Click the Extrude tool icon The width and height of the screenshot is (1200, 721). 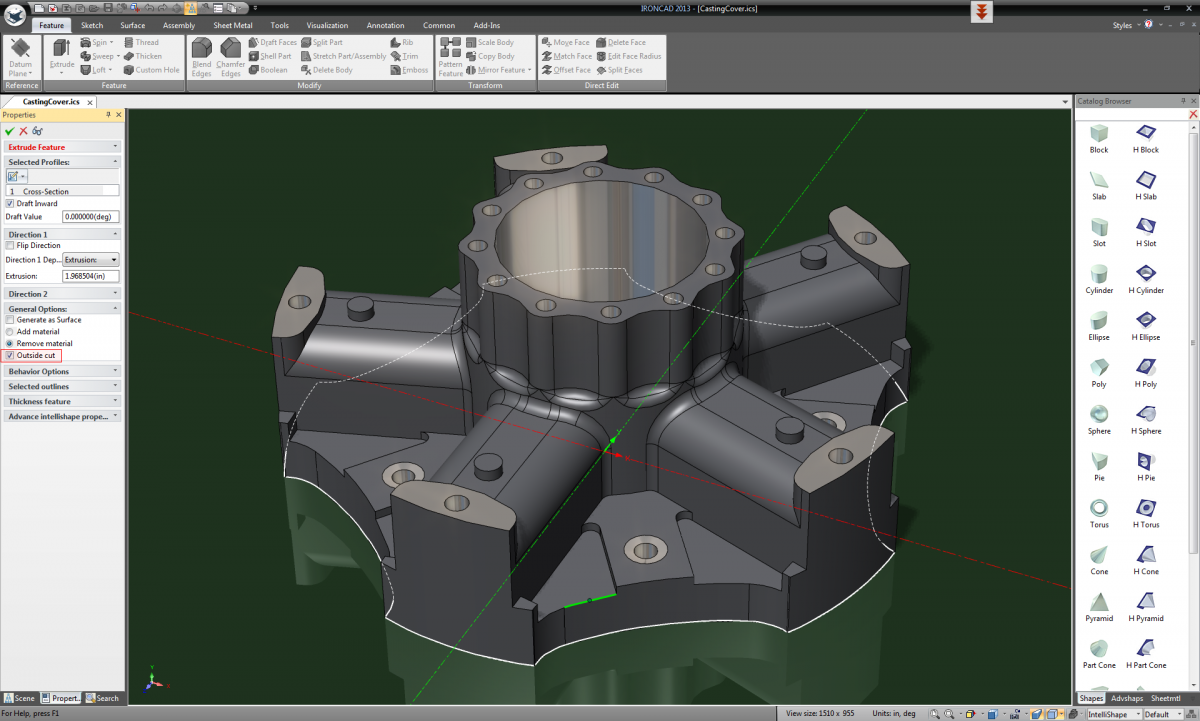coord(62,50)
